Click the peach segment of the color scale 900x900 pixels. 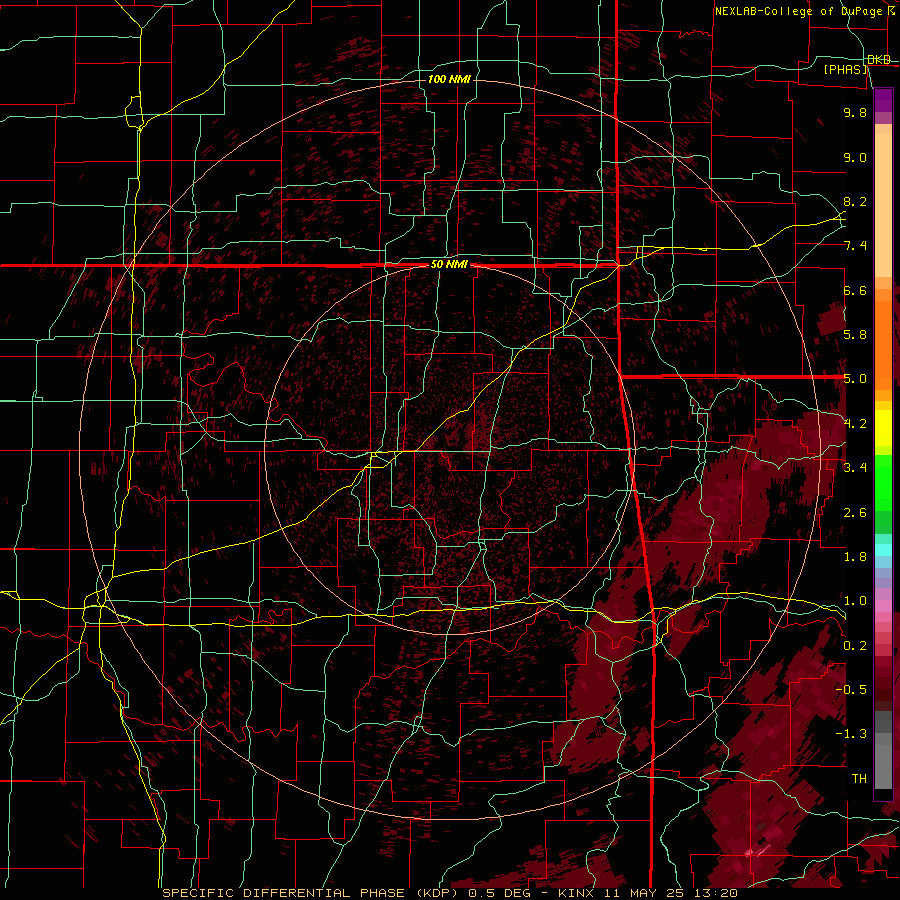(x=883, y=201)
